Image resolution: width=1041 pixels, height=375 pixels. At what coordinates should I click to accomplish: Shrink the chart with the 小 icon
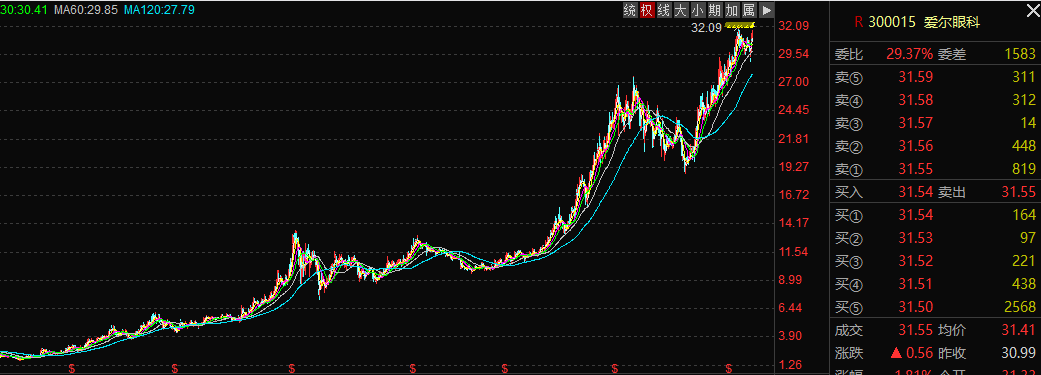coord(698,10)
